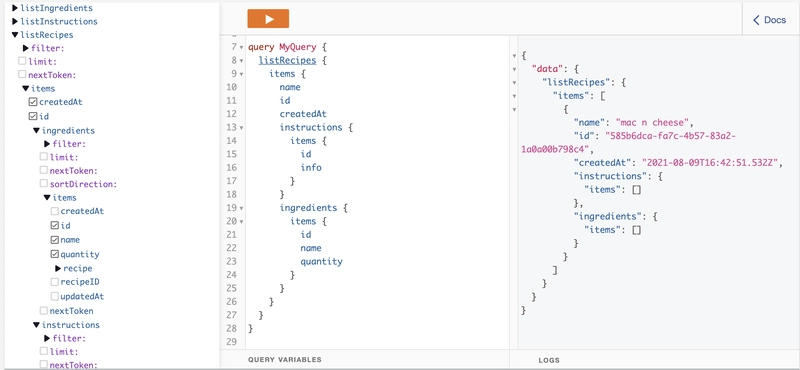Collapse the "data" object in results
Screen dimensions: 800x370
point(514,68)
